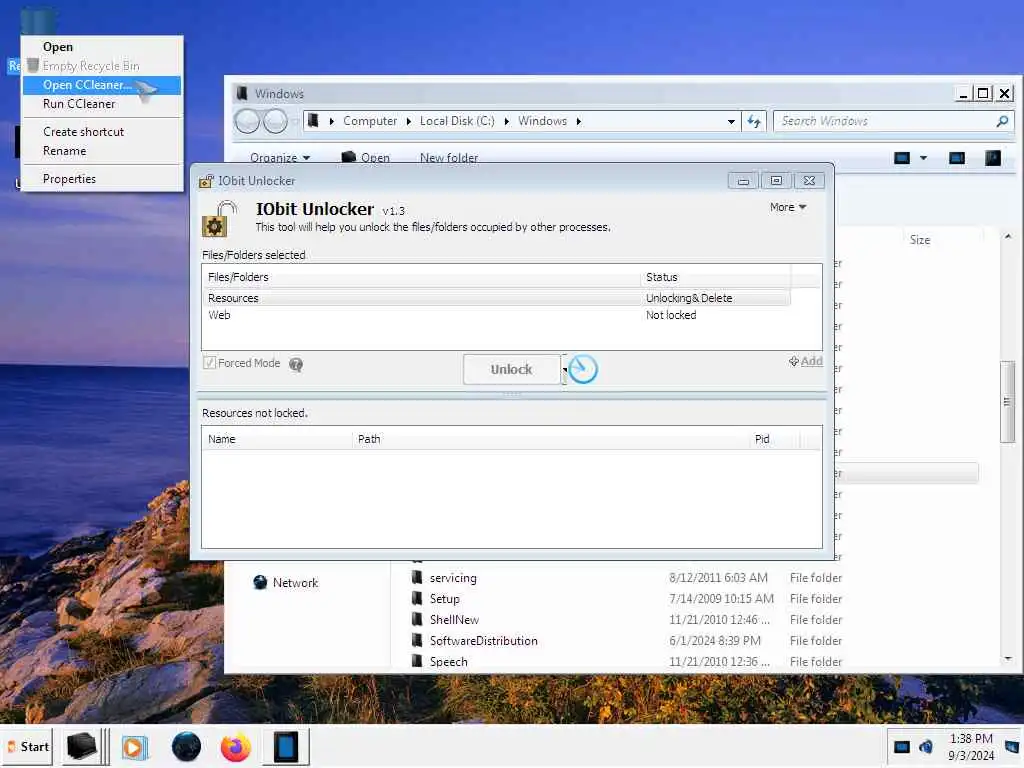Click the Explorer scrollbar down arrow
Viewport: 1024px width, 768px height.
1008,659
